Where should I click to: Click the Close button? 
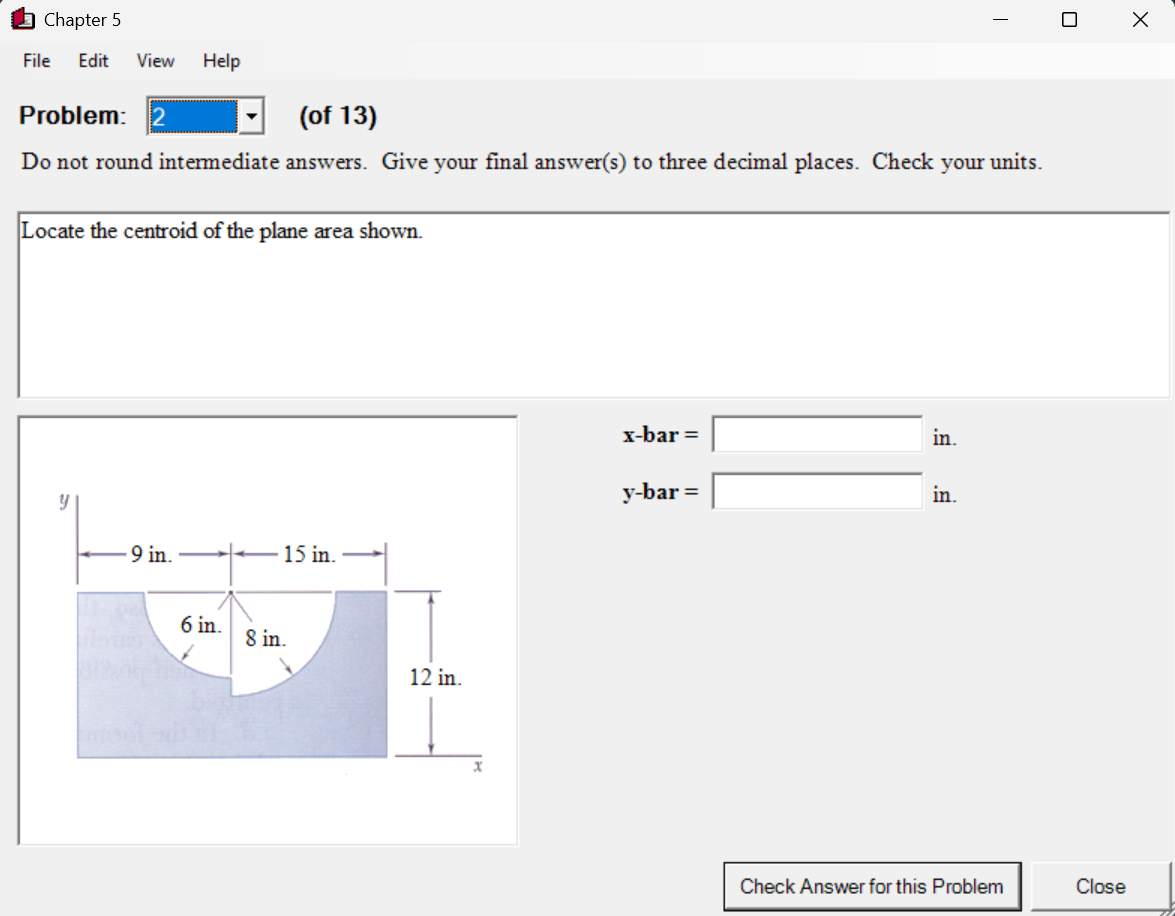click(1099, 886)
